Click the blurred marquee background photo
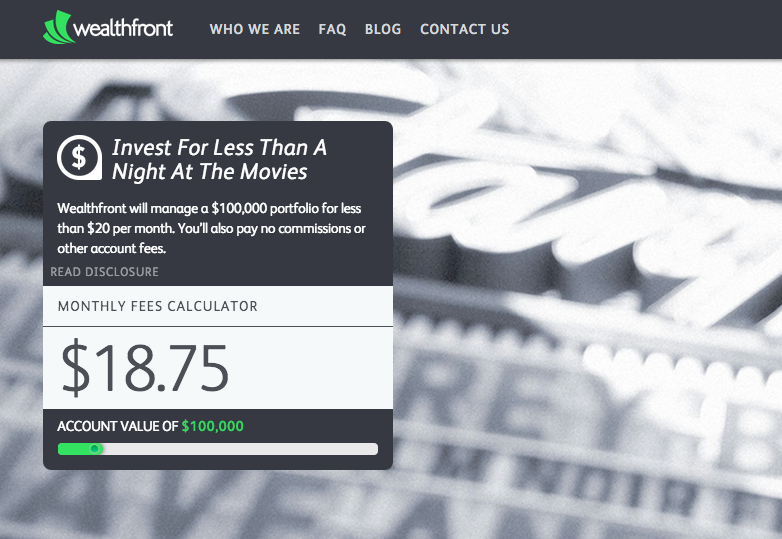782x539 pixels. pos(587,299)
